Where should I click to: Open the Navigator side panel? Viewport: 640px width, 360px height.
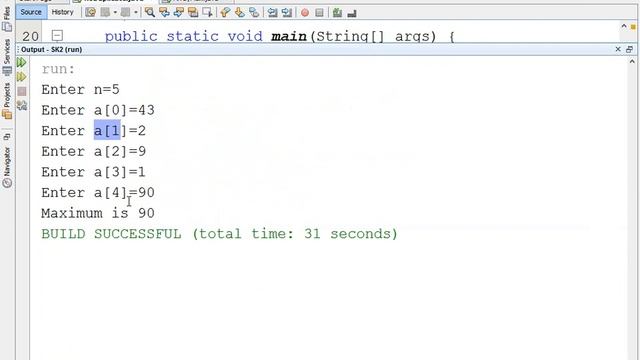point(7,167)
